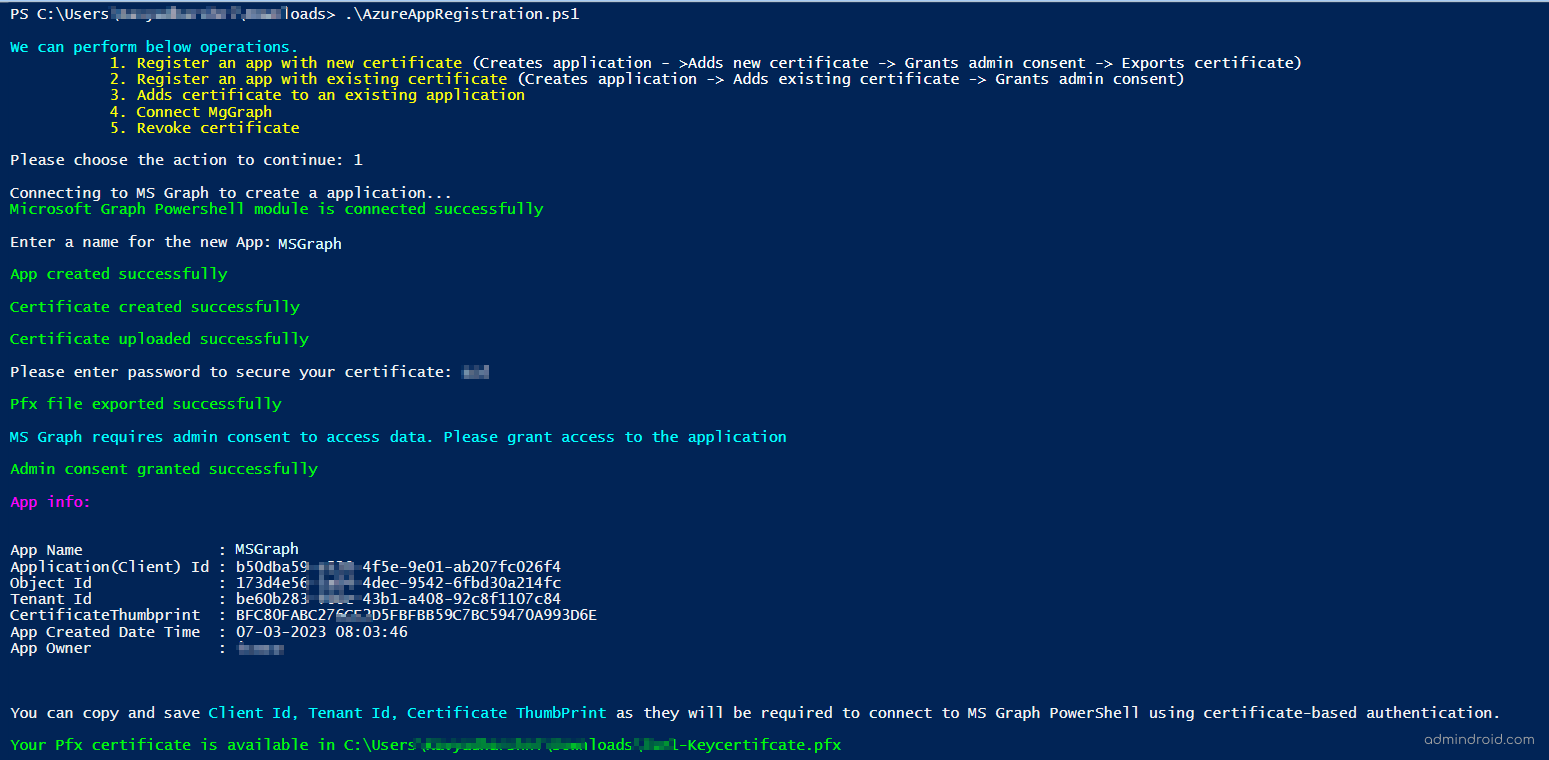This screenshot has width=1549, height=760.
Task: Select option 5 Revoke certificate
Action: pyautogui.click(x=218, y=128)
